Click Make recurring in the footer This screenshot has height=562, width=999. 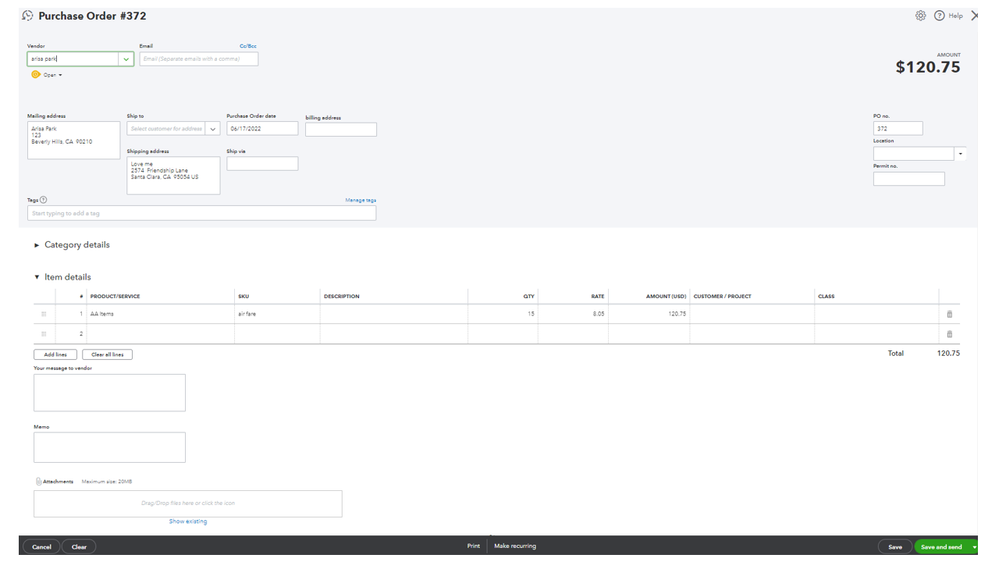click(x=515, y=546)
